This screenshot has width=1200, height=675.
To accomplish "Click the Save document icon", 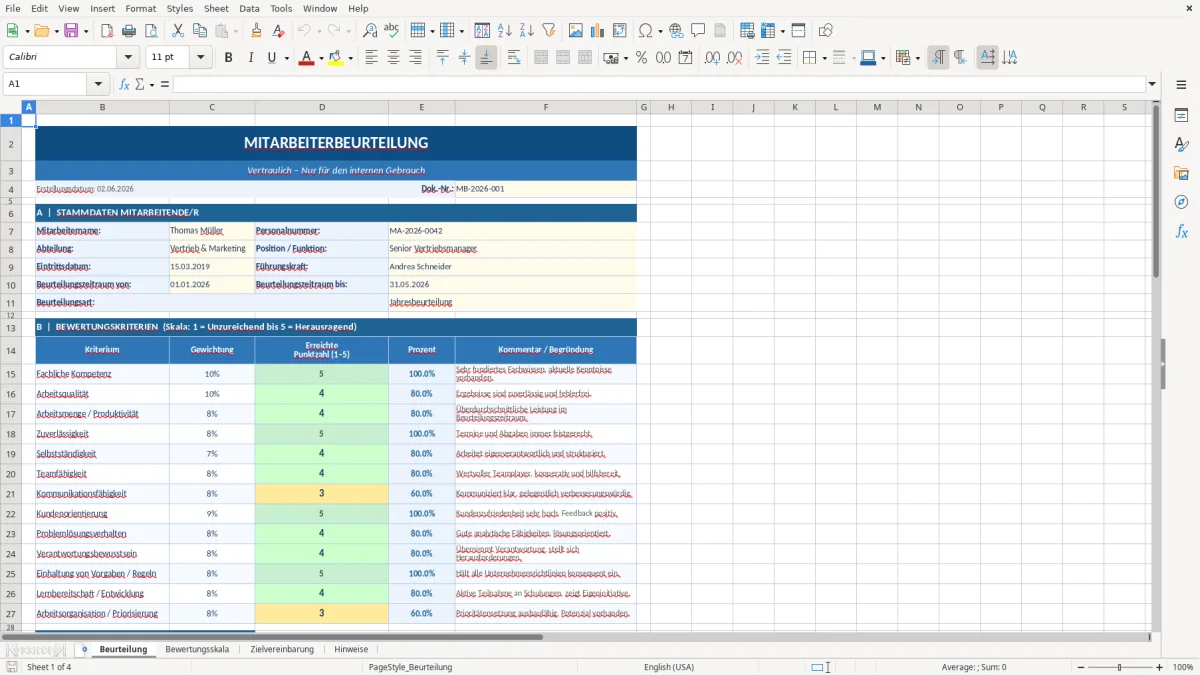I will (x=70, y=31).
